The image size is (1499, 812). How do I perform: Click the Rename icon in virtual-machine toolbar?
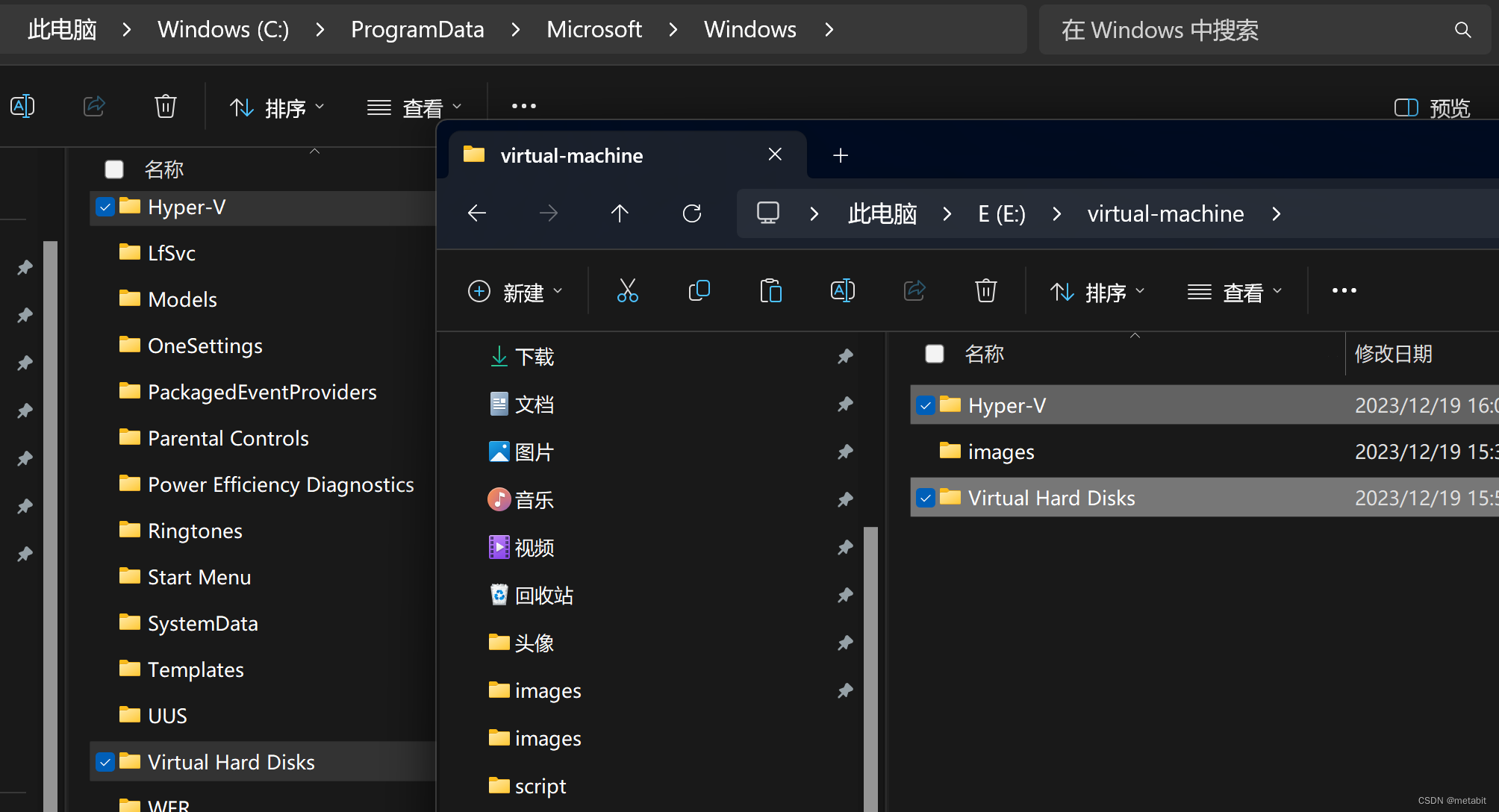point(843,291)
